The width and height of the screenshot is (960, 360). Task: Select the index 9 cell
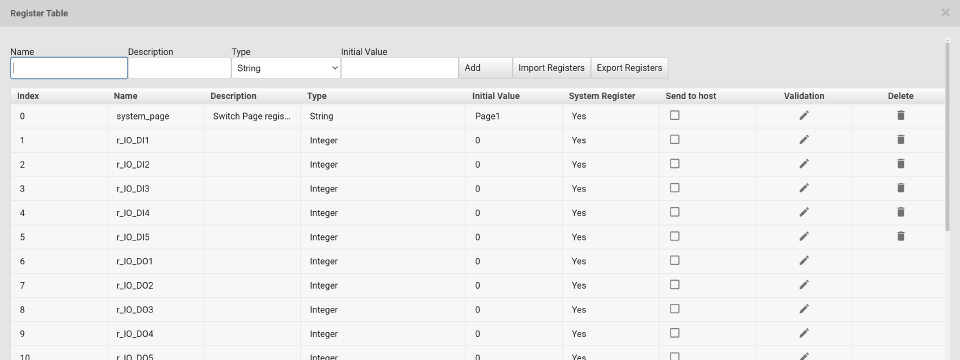coord(59,334)
